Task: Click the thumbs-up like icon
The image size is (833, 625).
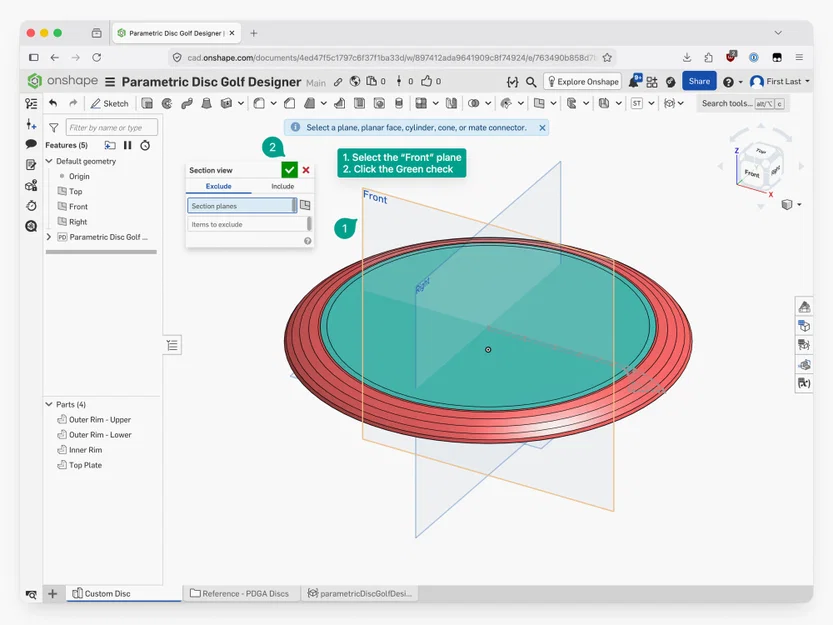Action: point(427,81)
